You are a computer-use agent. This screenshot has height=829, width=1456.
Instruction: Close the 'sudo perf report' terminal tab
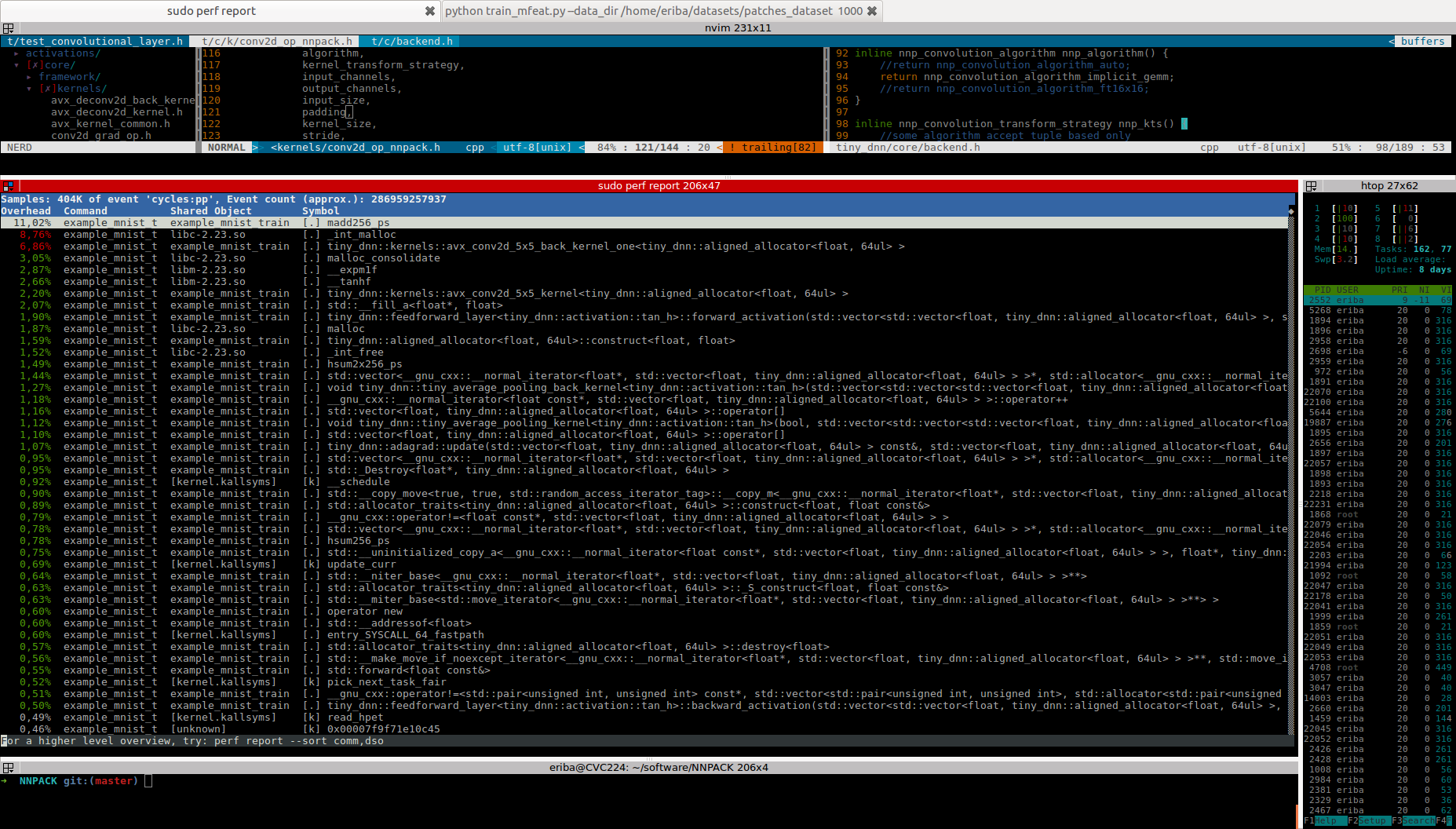click(x=429, y=11)
